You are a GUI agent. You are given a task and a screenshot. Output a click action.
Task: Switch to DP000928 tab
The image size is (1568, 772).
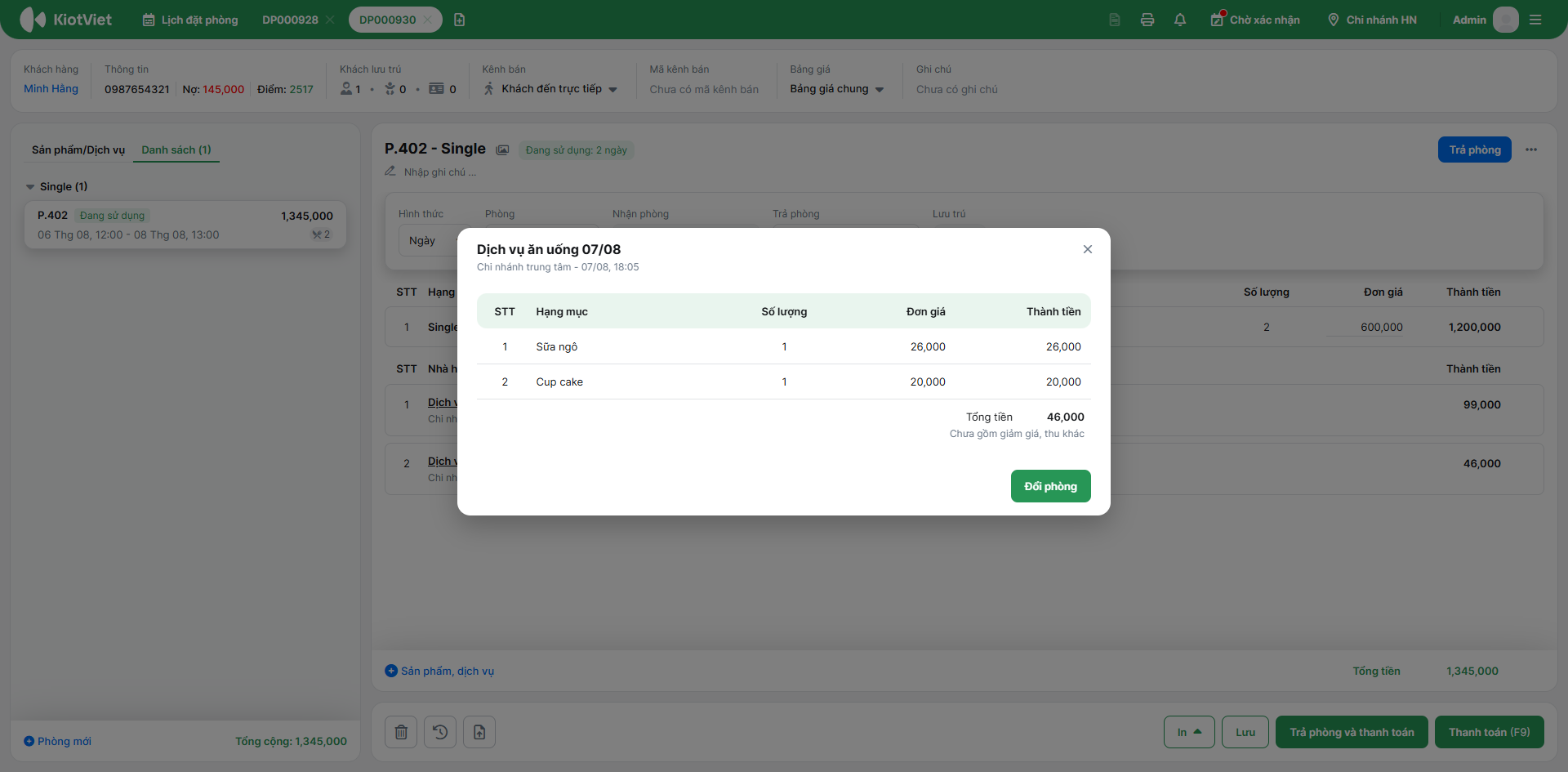pos(290,20)
